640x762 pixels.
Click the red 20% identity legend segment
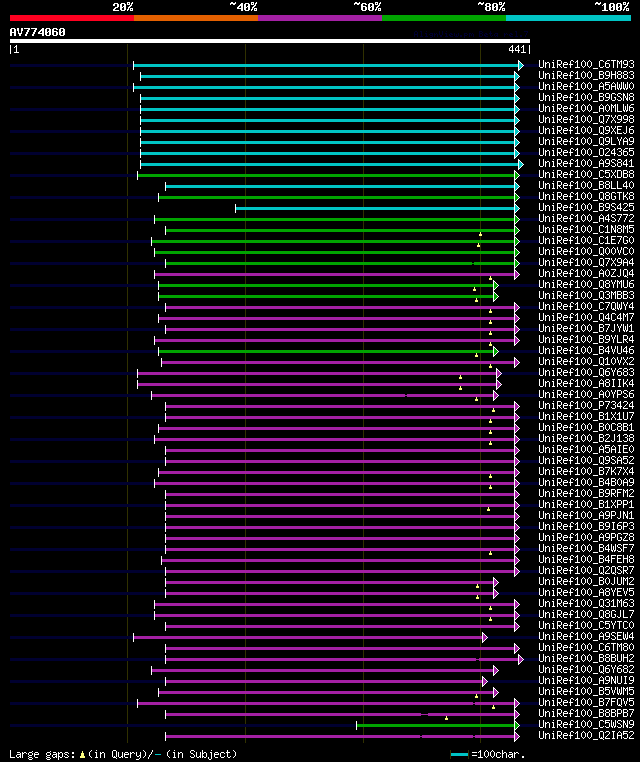tap(72, 18)
